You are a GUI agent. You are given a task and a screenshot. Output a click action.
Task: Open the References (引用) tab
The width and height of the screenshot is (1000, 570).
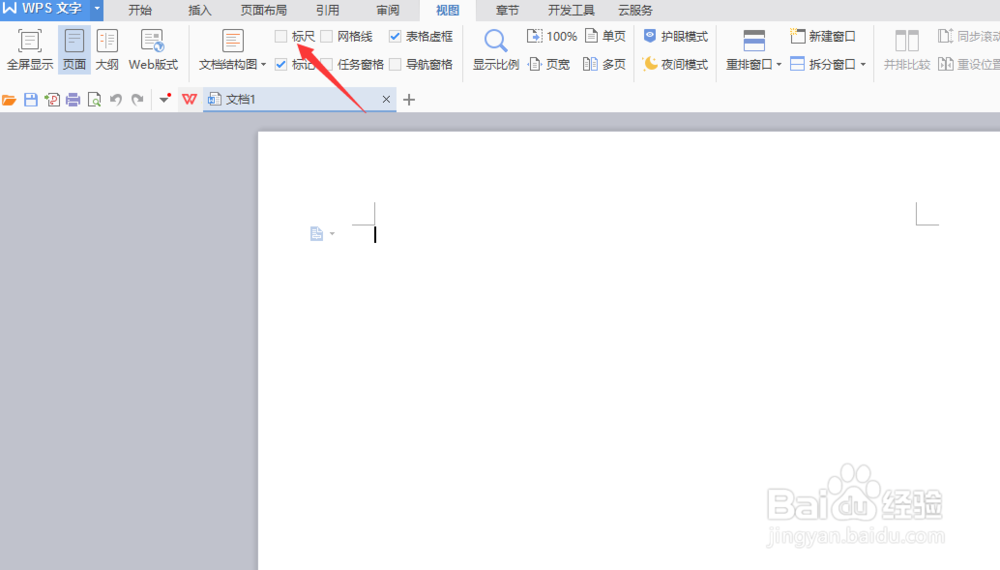[x=327, y=10]
